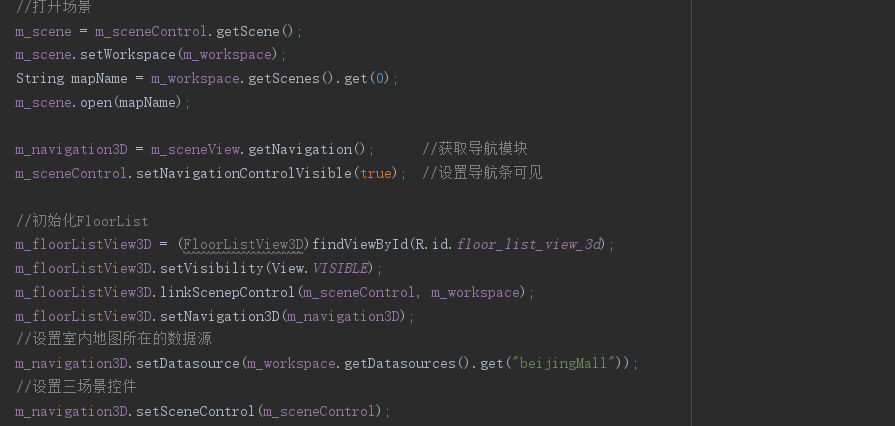This screenshot has width=895, height=426.
Task: Click setDatasource method name
Action: point(187,364)
